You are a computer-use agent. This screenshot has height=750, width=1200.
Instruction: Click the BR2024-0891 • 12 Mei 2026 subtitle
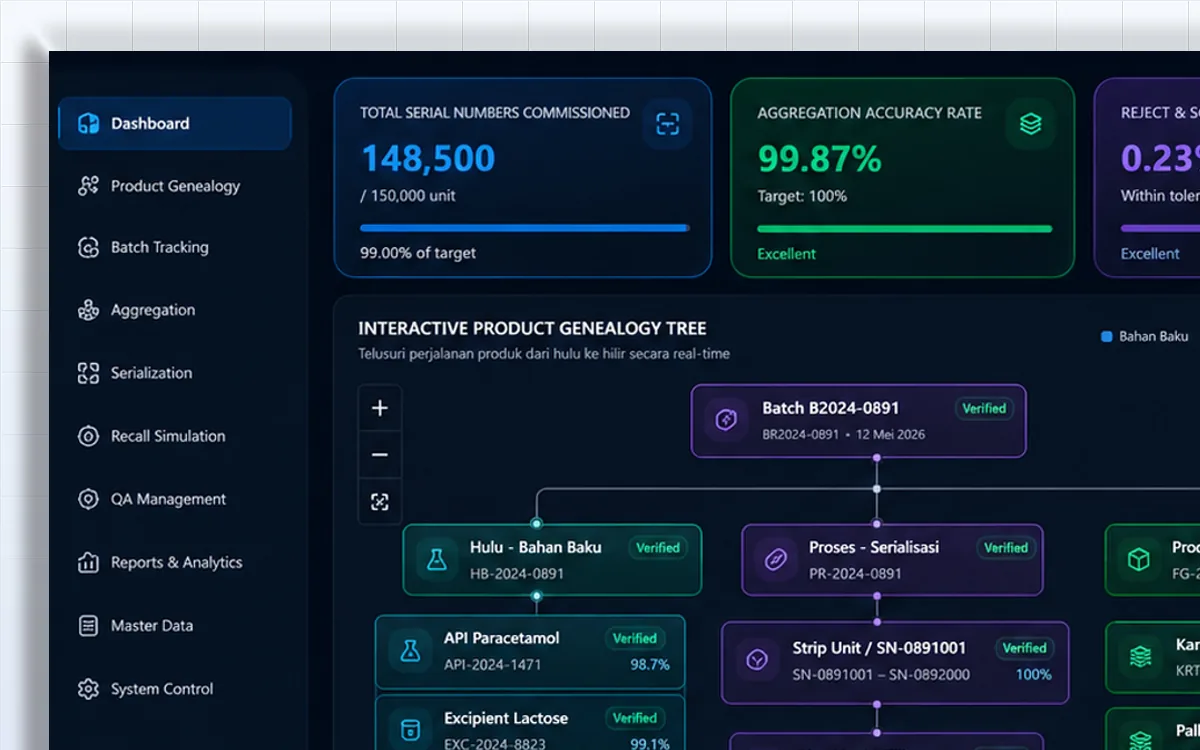pos(844,435)
